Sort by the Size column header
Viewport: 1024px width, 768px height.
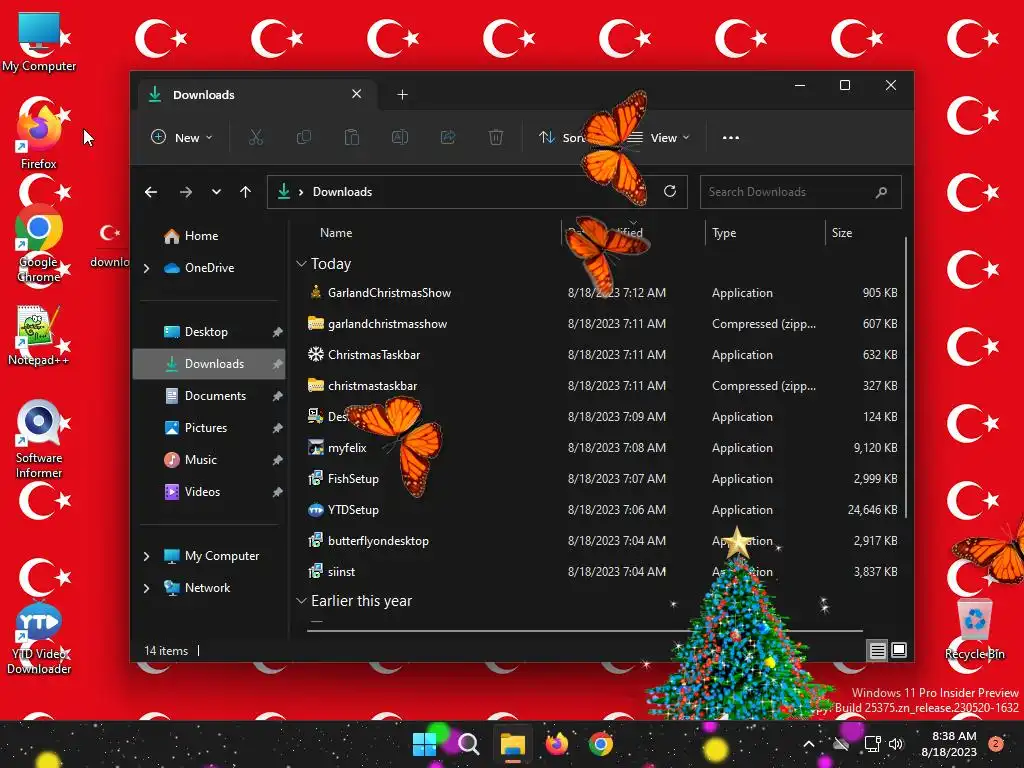[x=842, y=232]
